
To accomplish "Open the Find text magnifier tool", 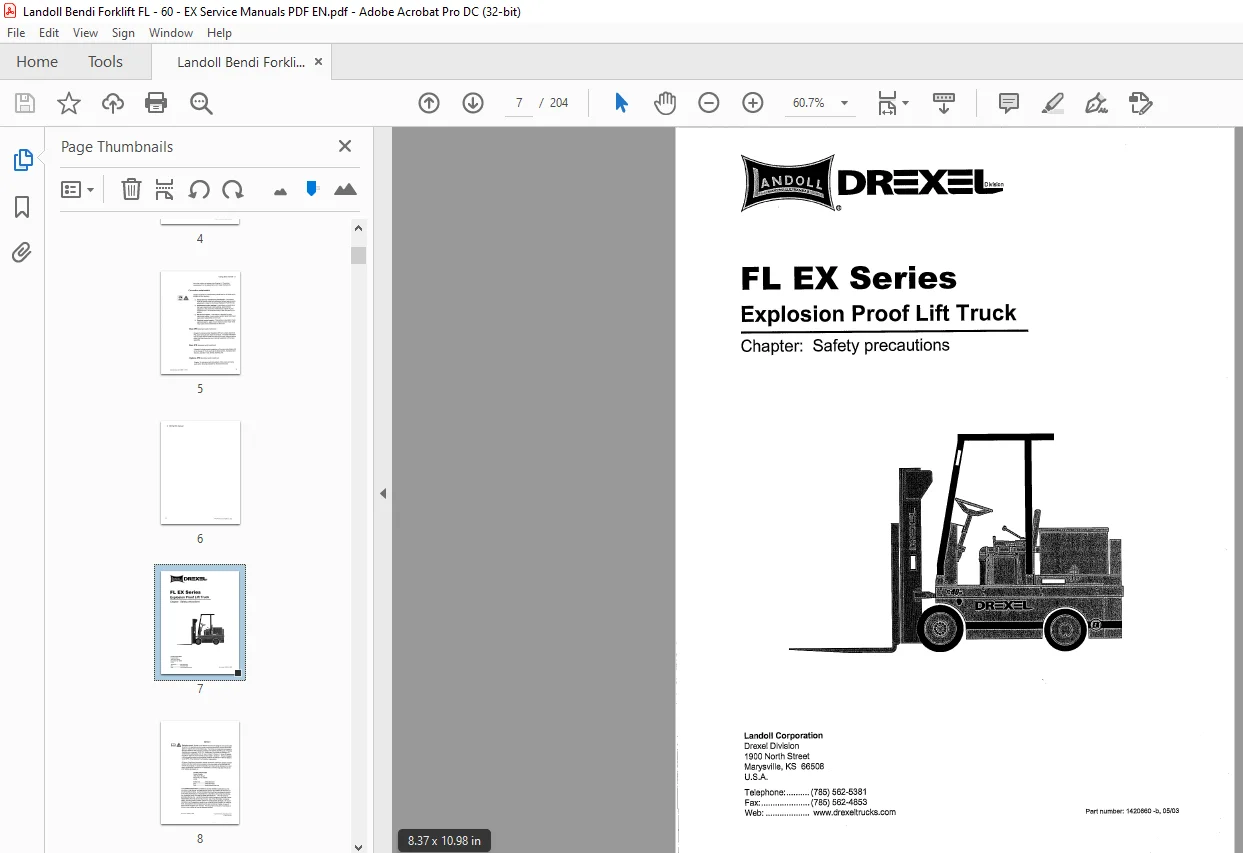I will [x=201, y=103].
